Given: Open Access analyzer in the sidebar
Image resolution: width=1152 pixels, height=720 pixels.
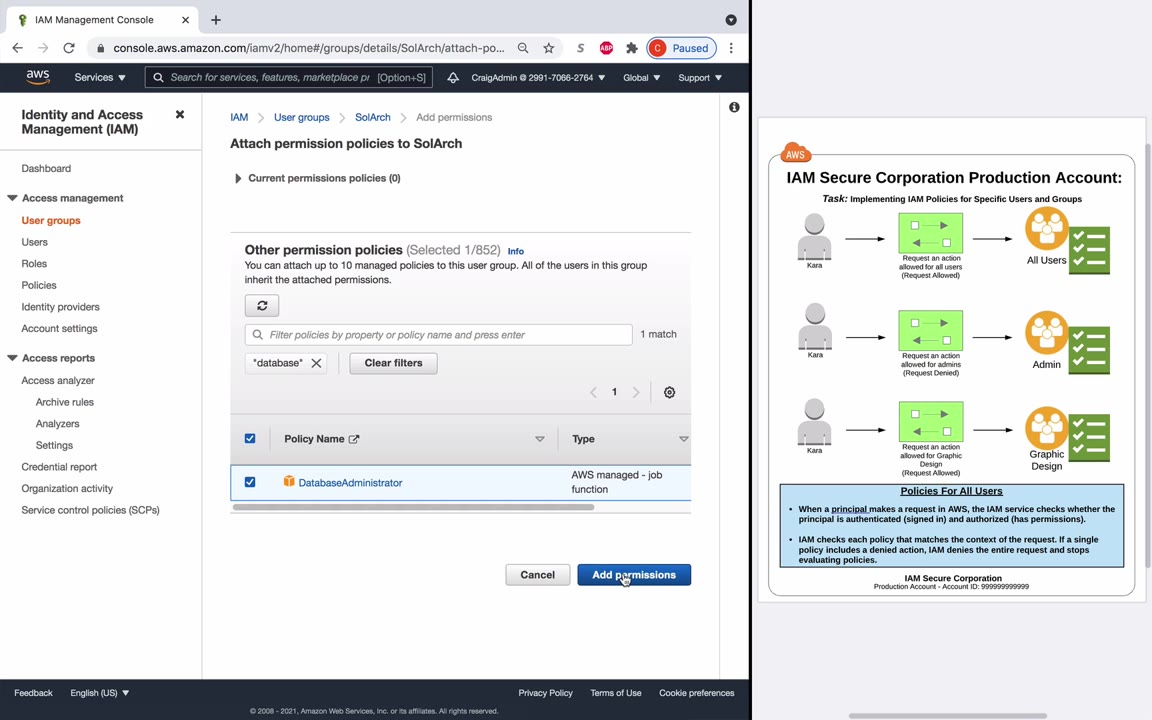Looking at the screenshot, I should (58, 381).
